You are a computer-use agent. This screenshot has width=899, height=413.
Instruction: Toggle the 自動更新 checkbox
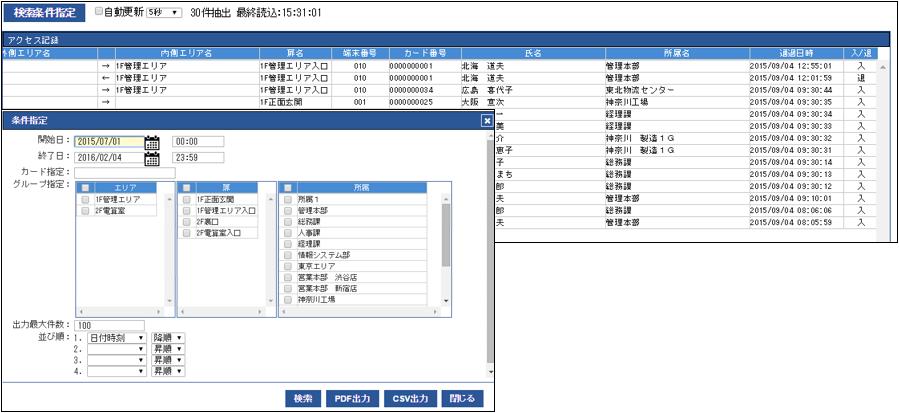(98, 12)
